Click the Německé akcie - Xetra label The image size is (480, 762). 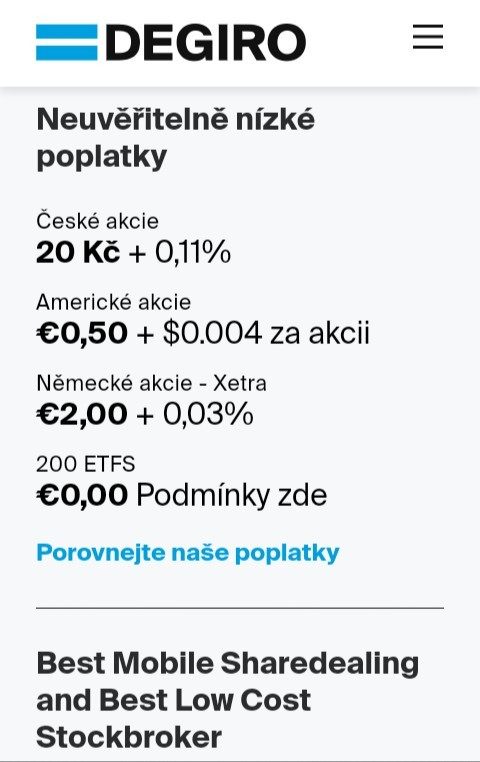point(152,383)
